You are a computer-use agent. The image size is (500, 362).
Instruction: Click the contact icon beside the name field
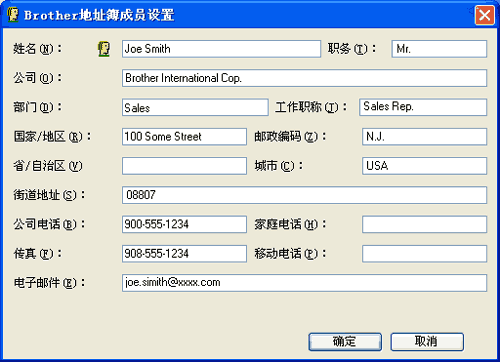(104, 49)
